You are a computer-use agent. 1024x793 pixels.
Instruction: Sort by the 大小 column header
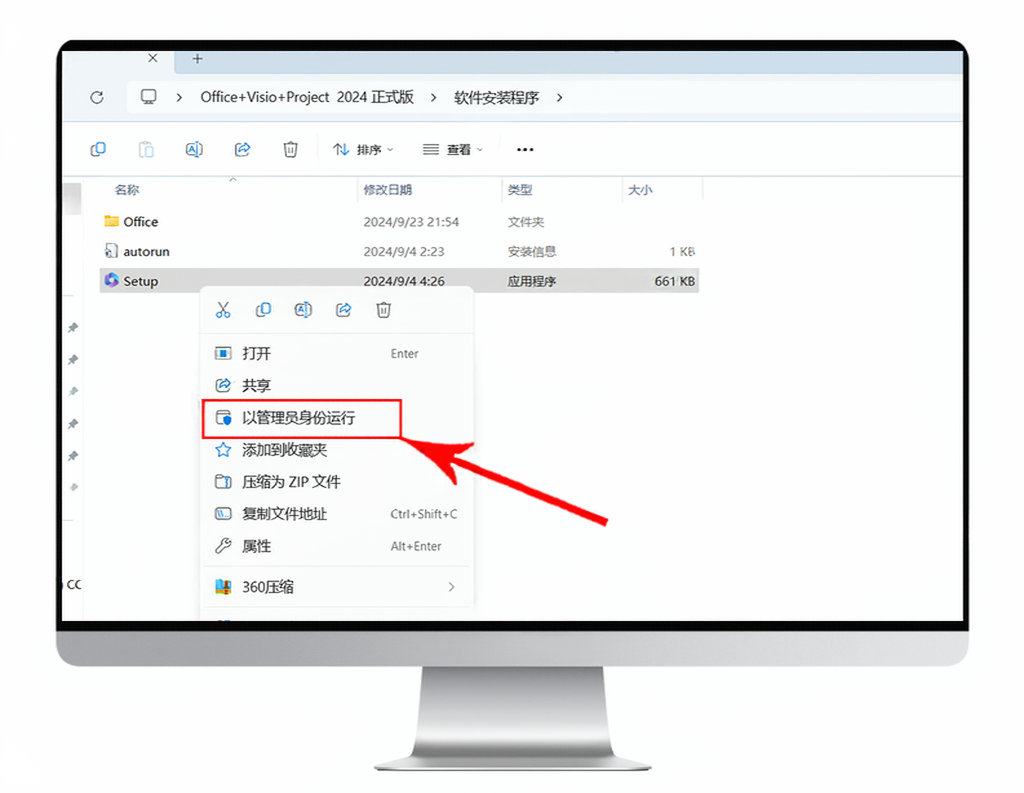coord(640,189)
